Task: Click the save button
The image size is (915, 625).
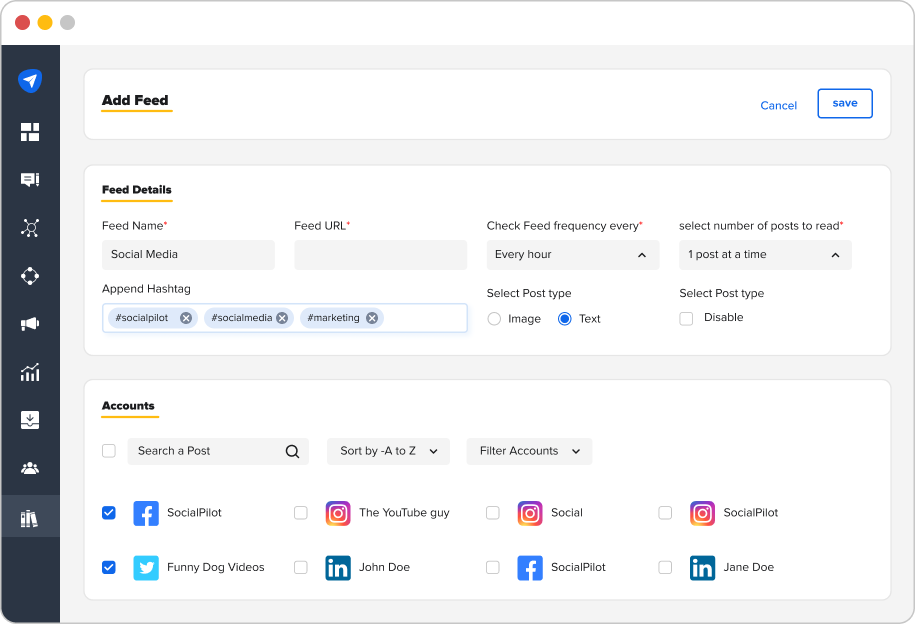Action: click(844, 103)
